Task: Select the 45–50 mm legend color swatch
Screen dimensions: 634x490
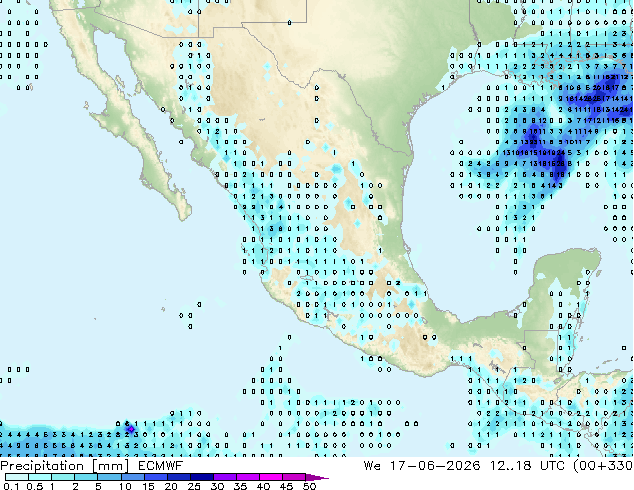Action: click(294, 477)
